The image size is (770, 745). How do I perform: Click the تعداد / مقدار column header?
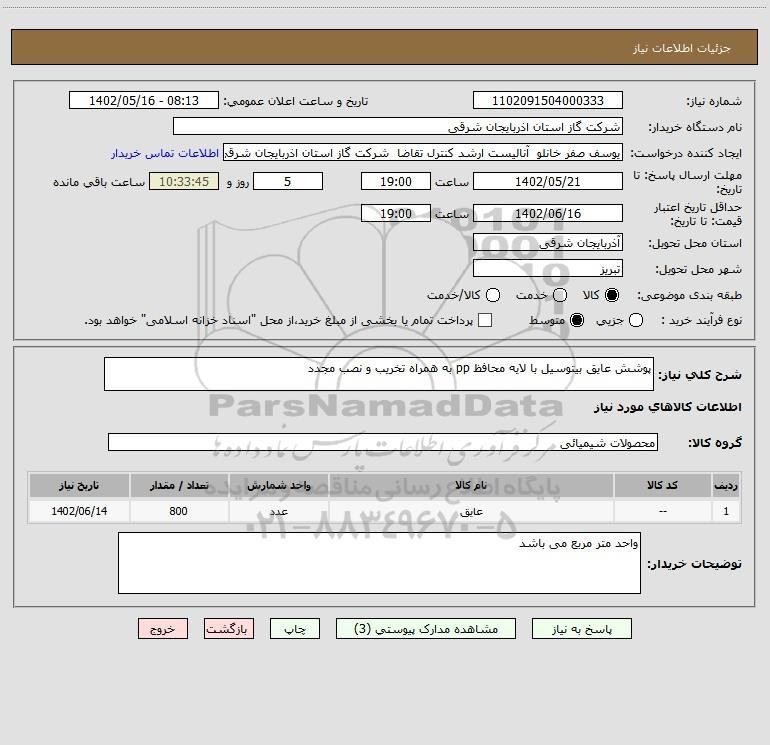point(179,485)
